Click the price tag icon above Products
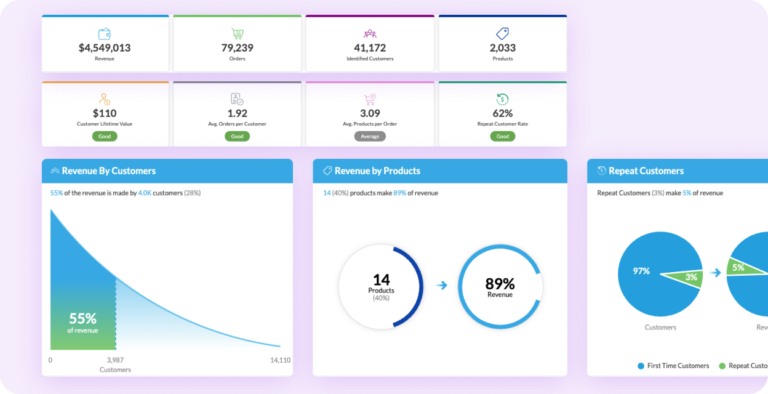 tap(503, 34)
